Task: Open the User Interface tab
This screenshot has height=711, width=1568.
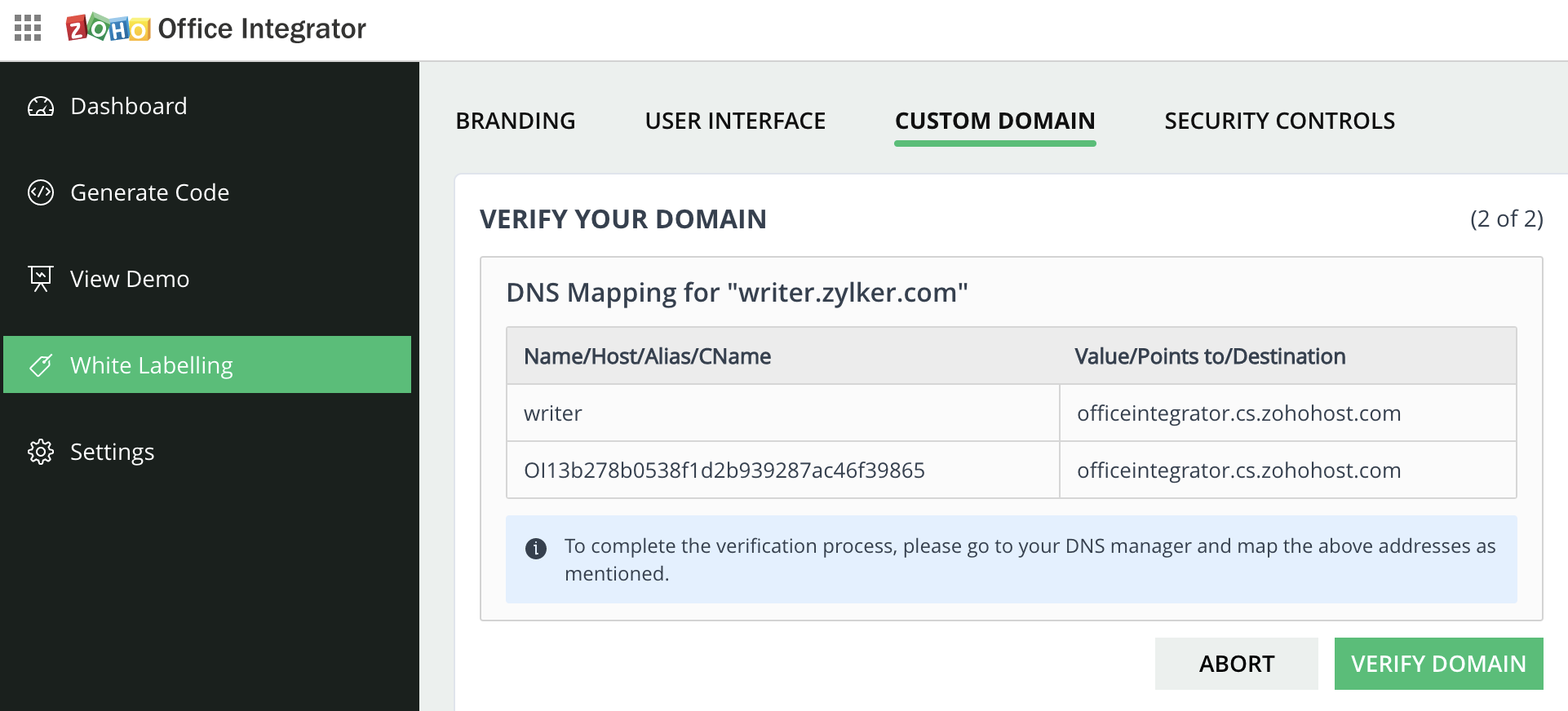Action: click(x=735, y=121)
